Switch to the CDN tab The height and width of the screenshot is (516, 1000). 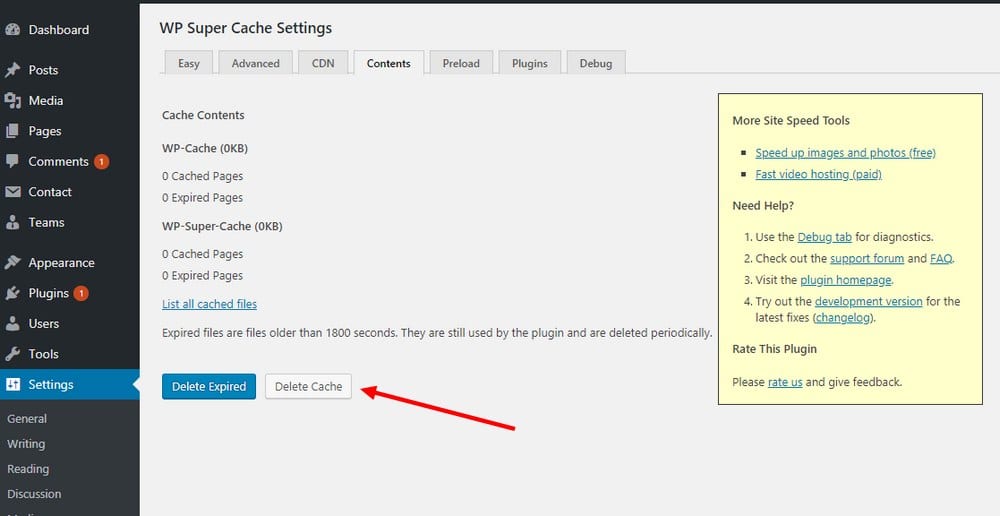pos(323,63)
